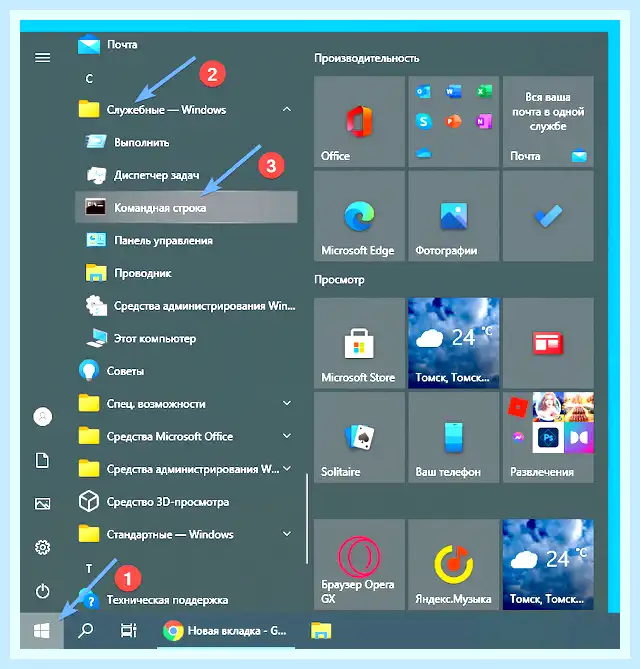Open Средства администрирования Win... item
The image size is (640, 669).
pos(186,305)
